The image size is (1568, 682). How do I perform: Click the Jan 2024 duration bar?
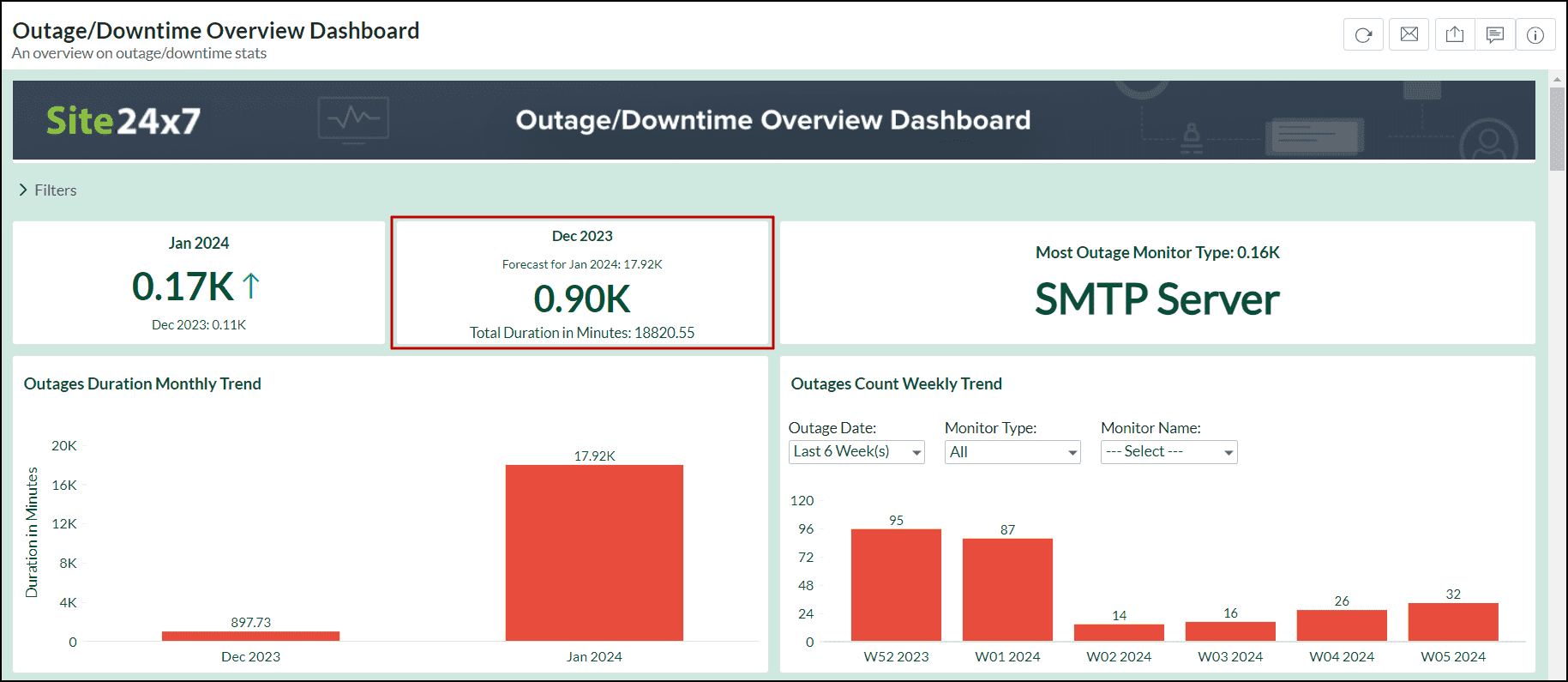[594, 552]
